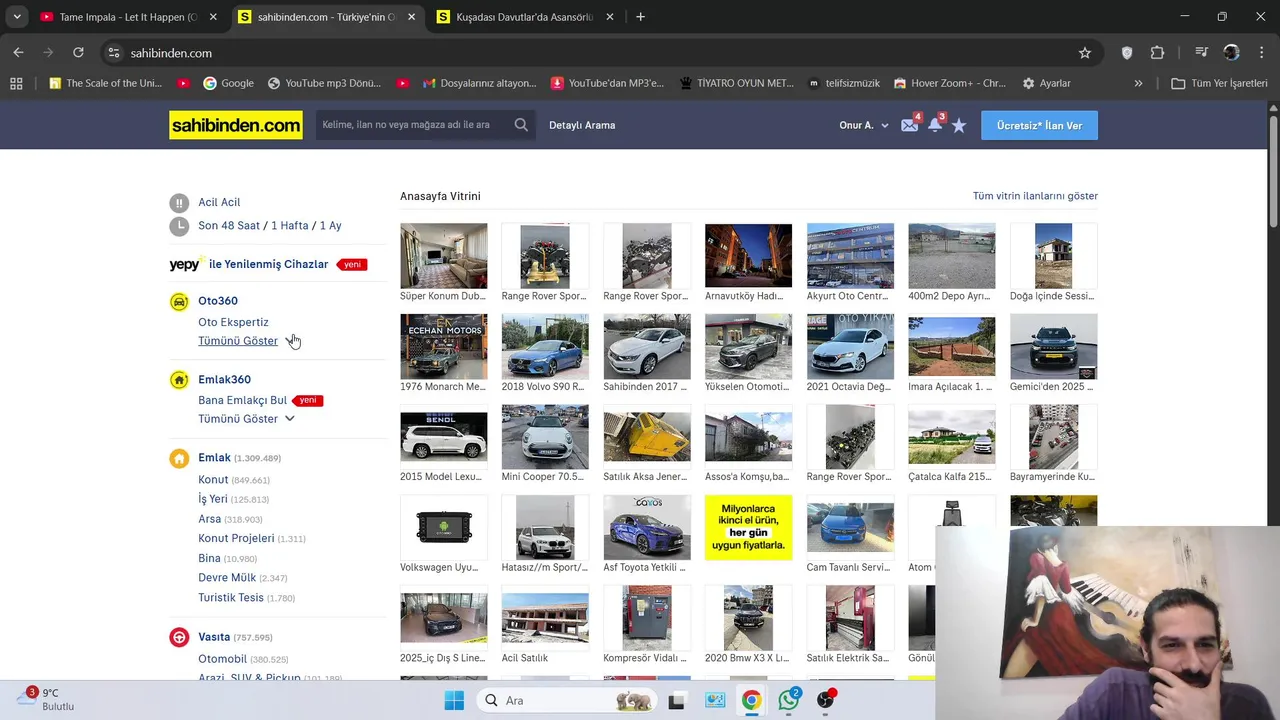Open Detaylı Arama link
This screenshot has height=720, width=1280.
click(x=582, y=125)
